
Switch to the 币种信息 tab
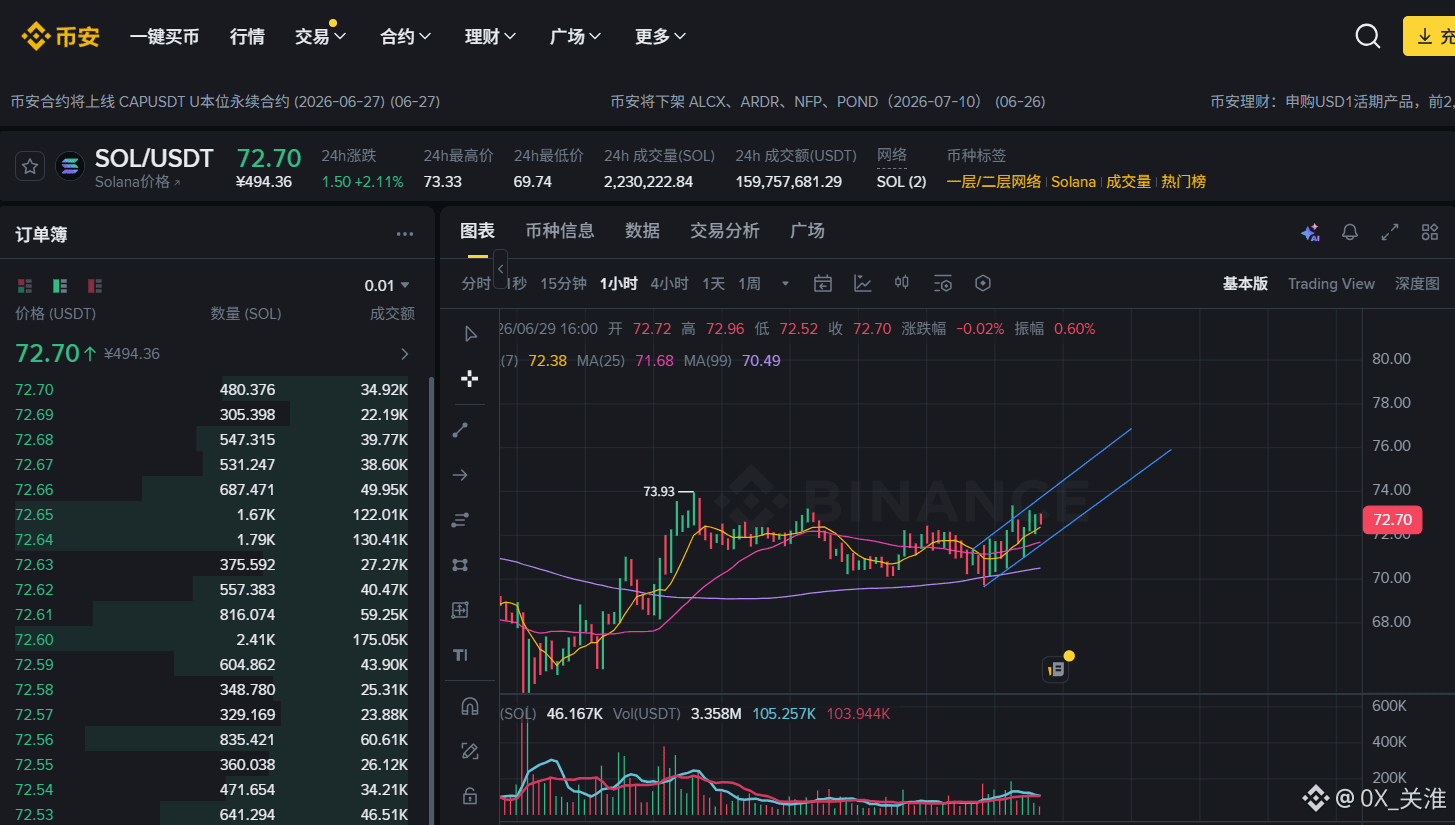(560, 231)
